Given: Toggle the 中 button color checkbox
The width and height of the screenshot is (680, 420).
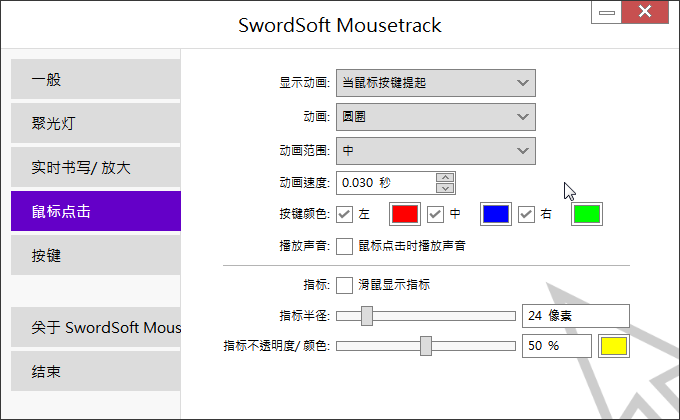Looking at the screenshot, I should pos(435,214).
